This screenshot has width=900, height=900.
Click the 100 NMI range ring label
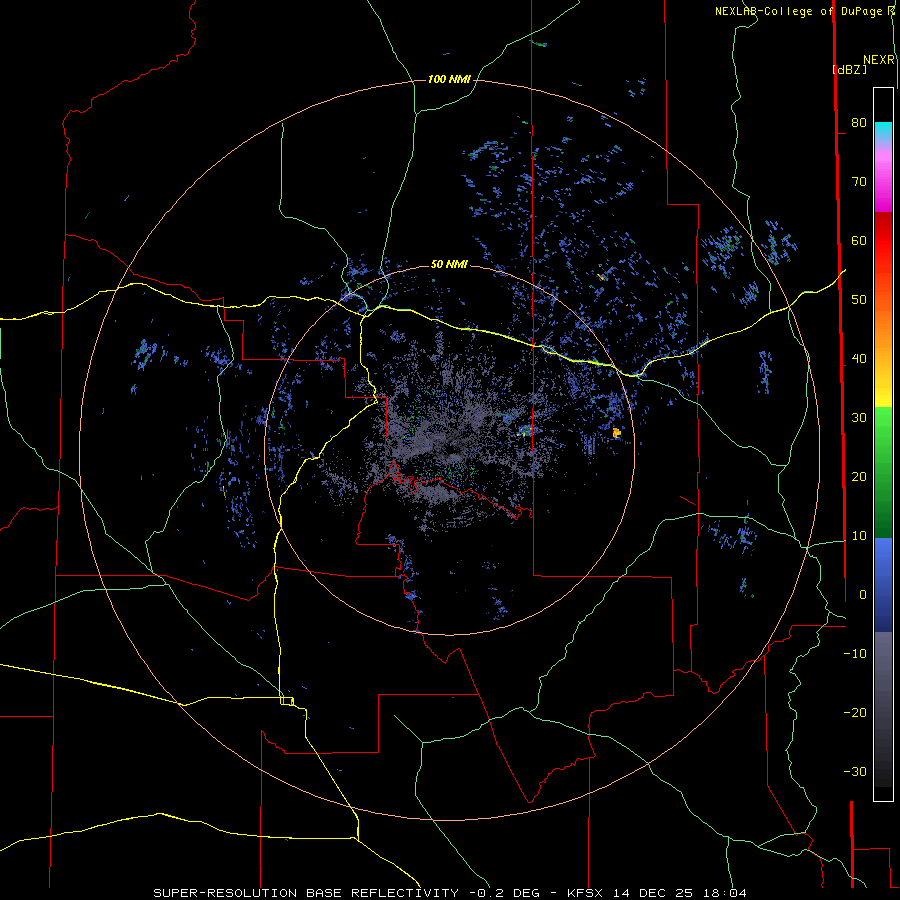click(449, 79)
